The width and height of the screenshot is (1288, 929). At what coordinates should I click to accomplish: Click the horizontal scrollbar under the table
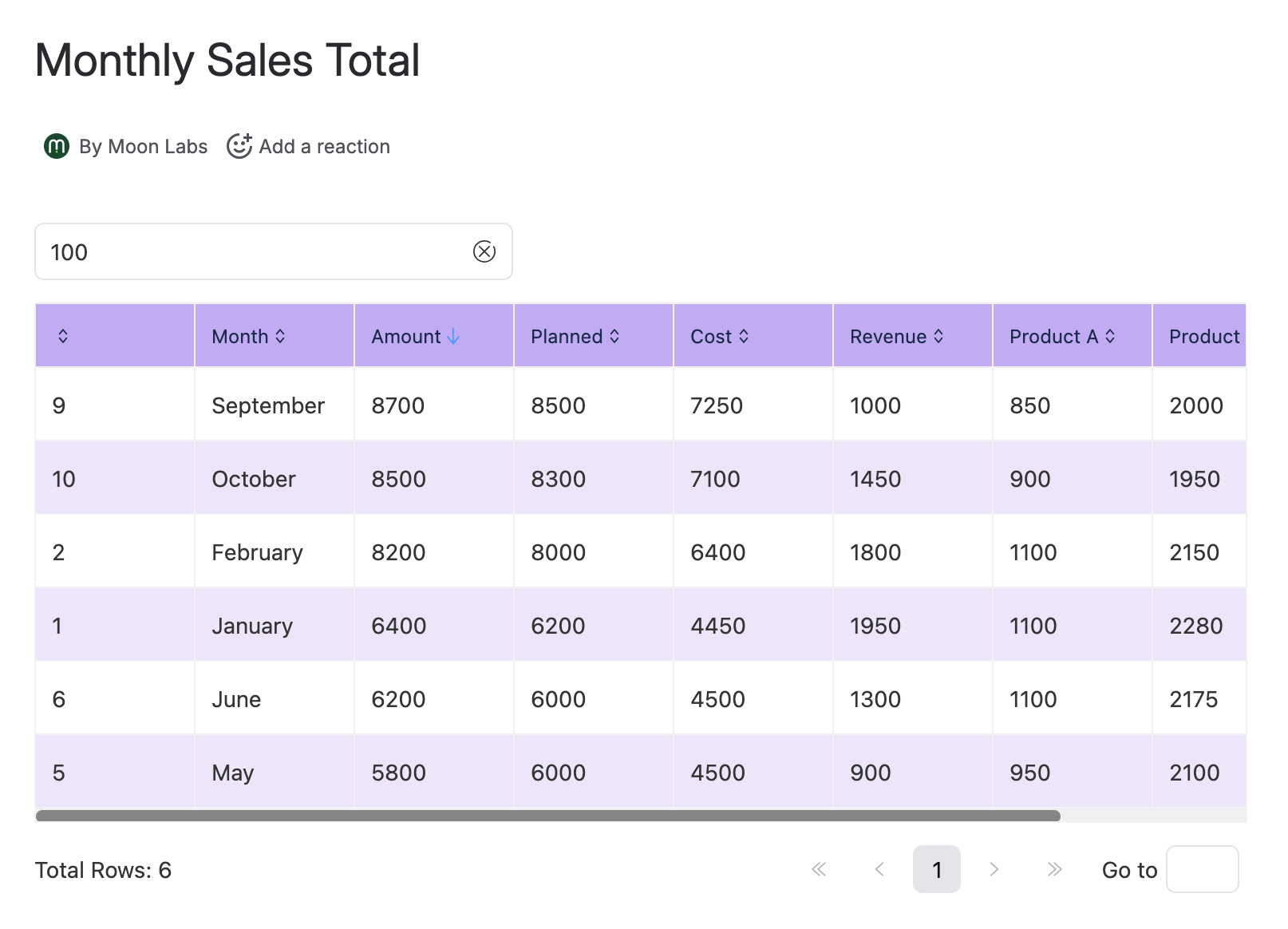click(547, 816)
